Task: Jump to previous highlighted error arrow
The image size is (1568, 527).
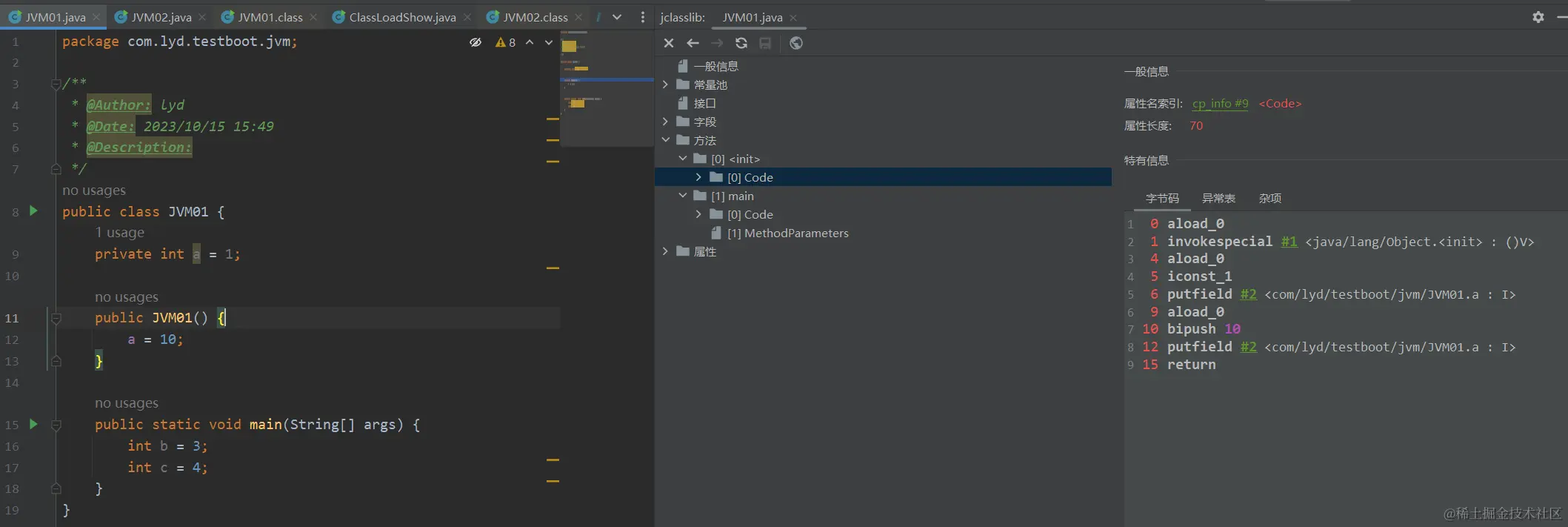Action: click(x=530, y=42)
